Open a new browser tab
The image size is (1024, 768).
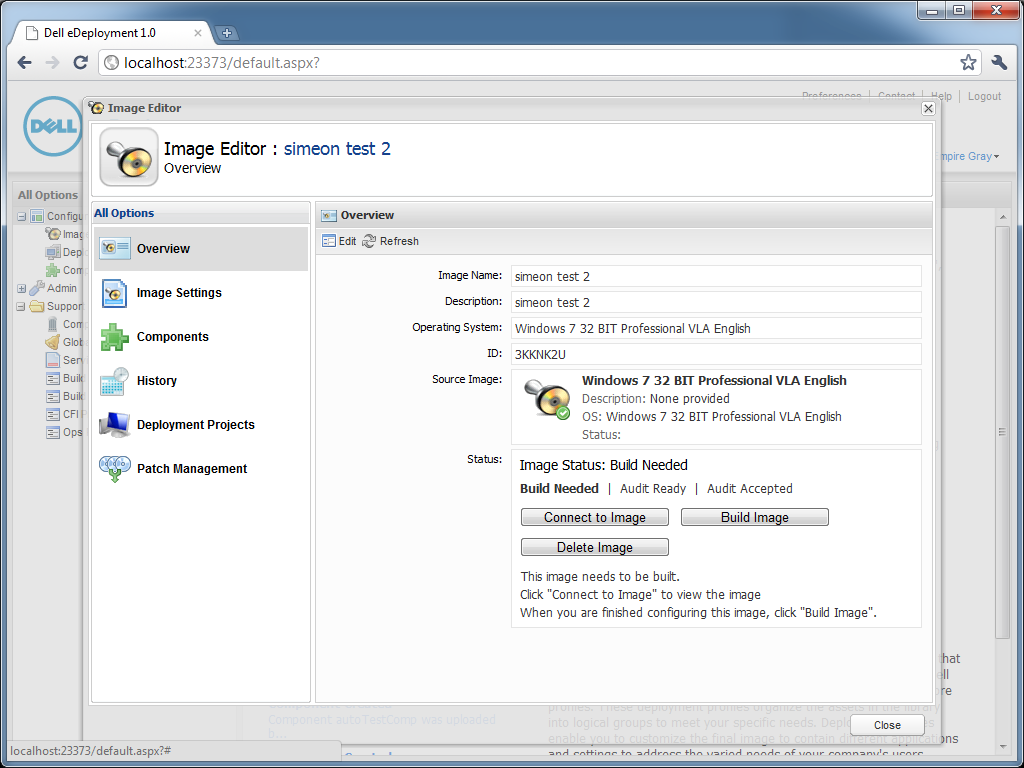[227, 33]
